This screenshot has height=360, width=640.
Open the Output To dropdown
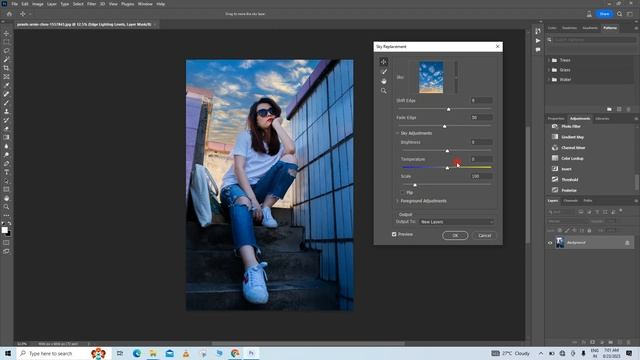(x=457, y=222)
